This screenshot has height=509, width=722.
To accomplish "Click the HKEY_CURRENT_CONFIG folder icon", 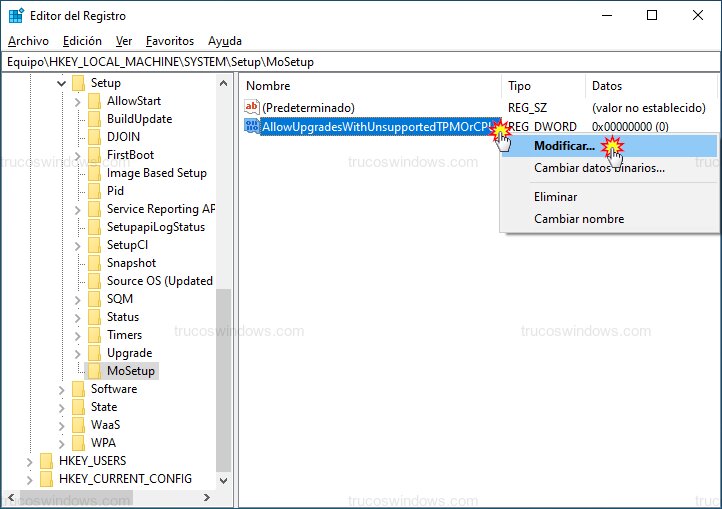I will [x=47, y=479].
